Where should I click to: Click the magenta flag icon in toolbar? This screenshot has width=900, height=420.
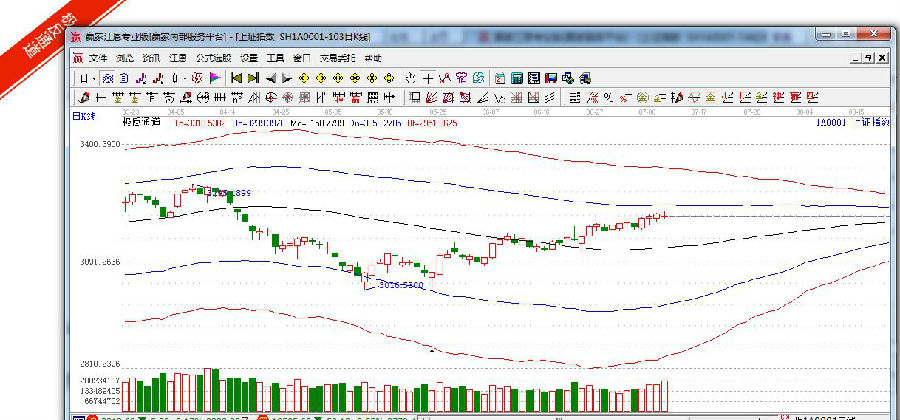pyautogui.click(x=214, y=77)
